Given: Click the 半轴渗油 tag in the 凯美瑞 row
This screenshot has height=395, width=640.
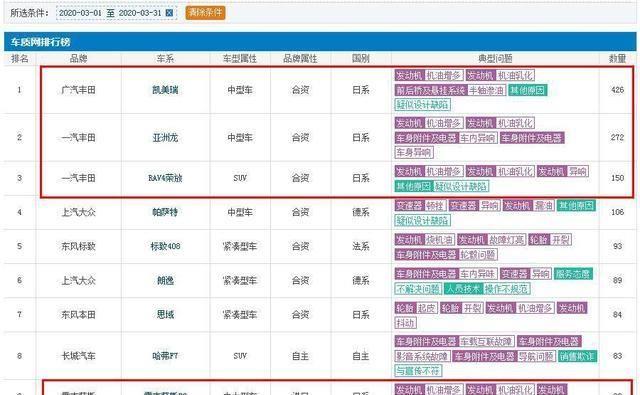Looking at the screenshot, I should [487, 90].
